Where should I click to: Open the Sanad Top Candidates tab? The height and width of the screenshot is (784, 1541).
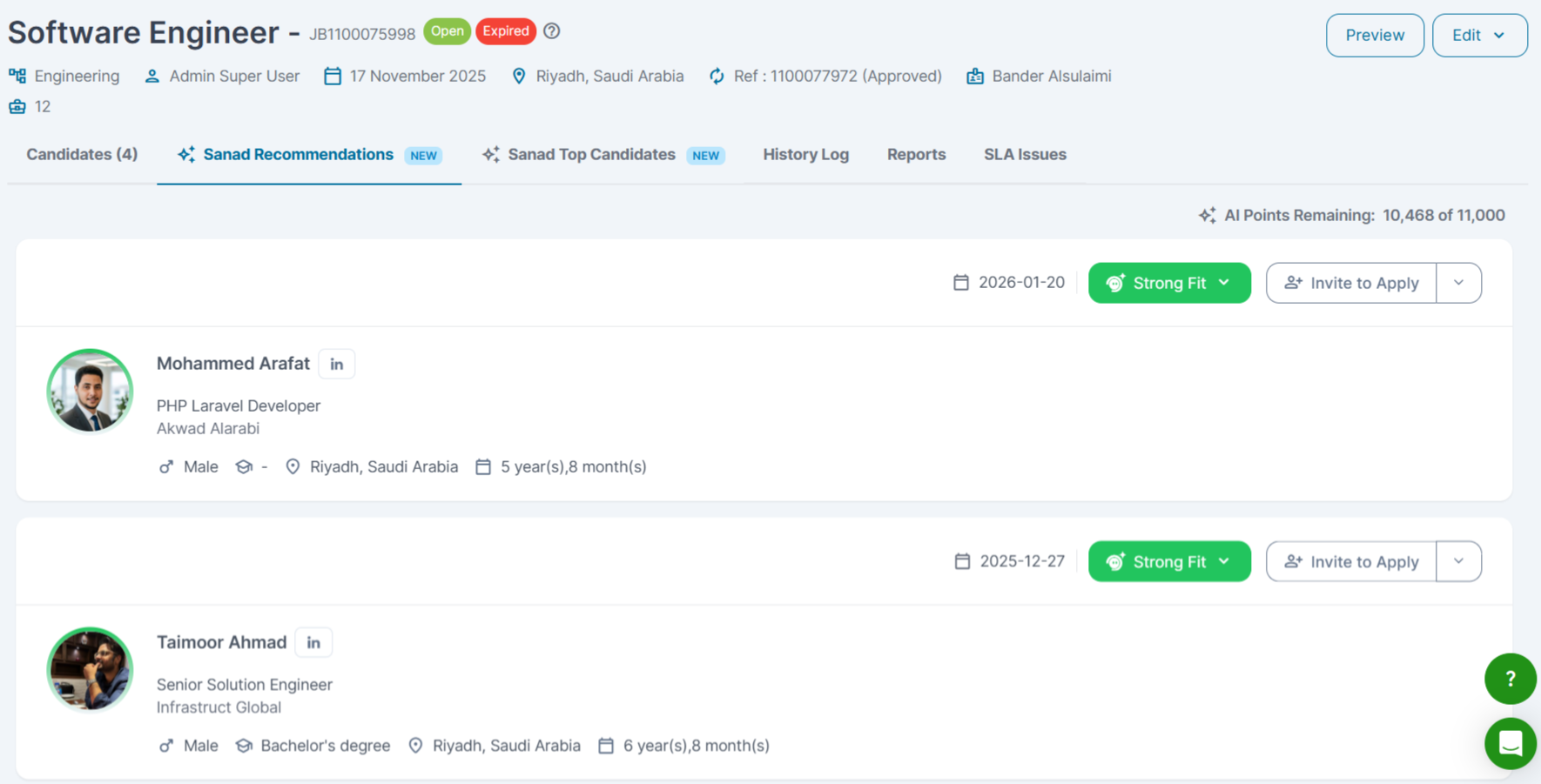pyautogui.click(x=592, y=155)
